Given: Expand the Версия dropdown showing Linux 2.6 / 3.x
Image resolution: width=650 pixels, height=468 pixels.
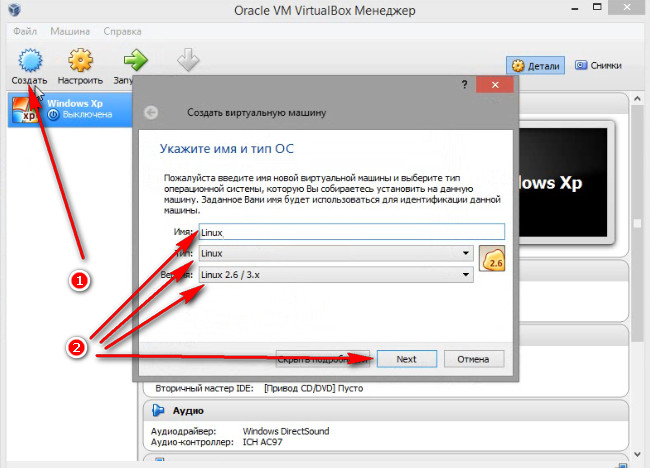Looking at the screenshot, I should (x=335, y=274).
